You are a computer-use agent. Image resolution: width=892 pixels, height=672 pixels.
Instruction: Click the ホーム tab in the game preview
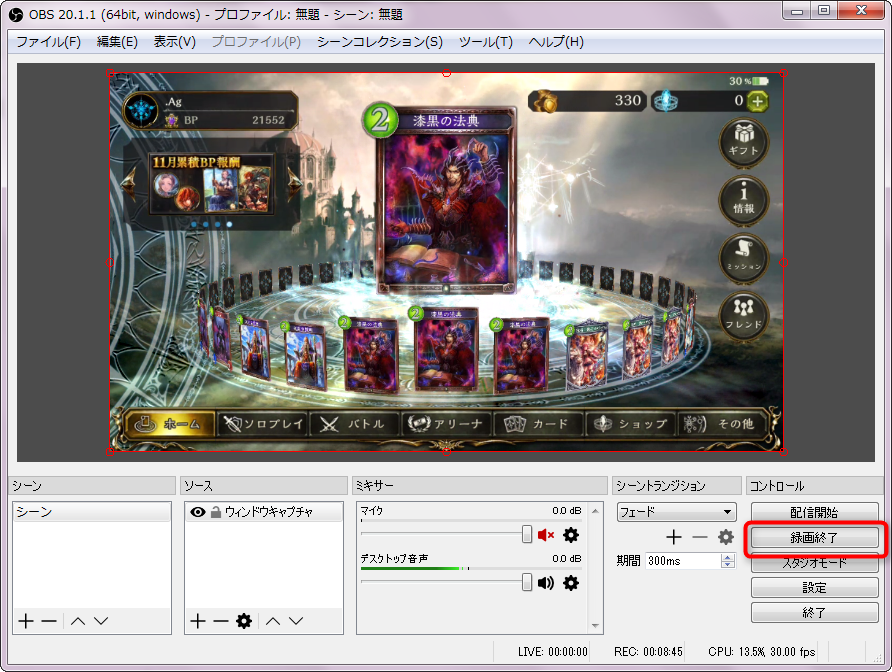tap(170, 424)
